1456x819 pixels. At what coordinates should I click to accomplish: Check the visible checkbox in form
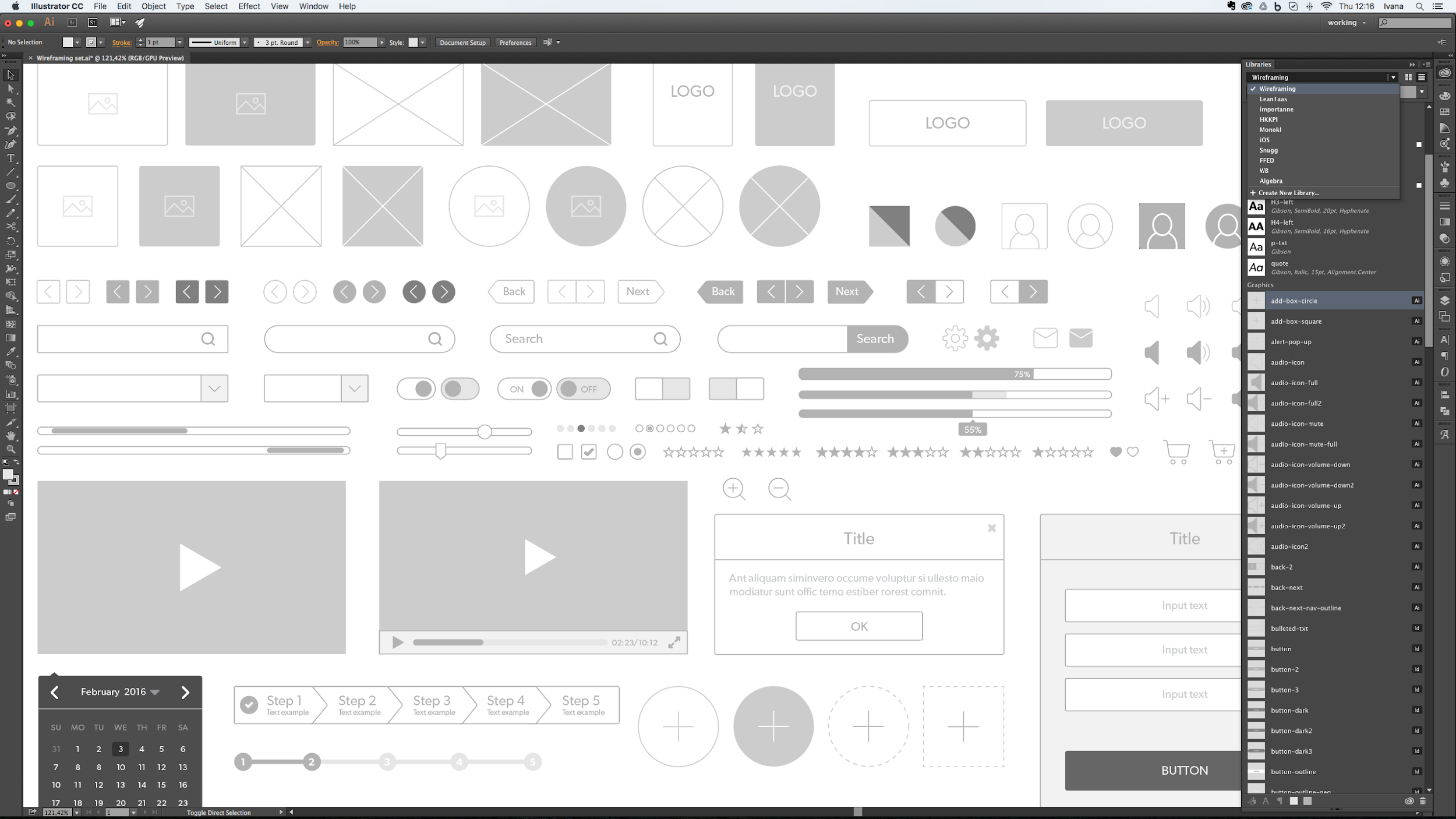pos(590,451)
